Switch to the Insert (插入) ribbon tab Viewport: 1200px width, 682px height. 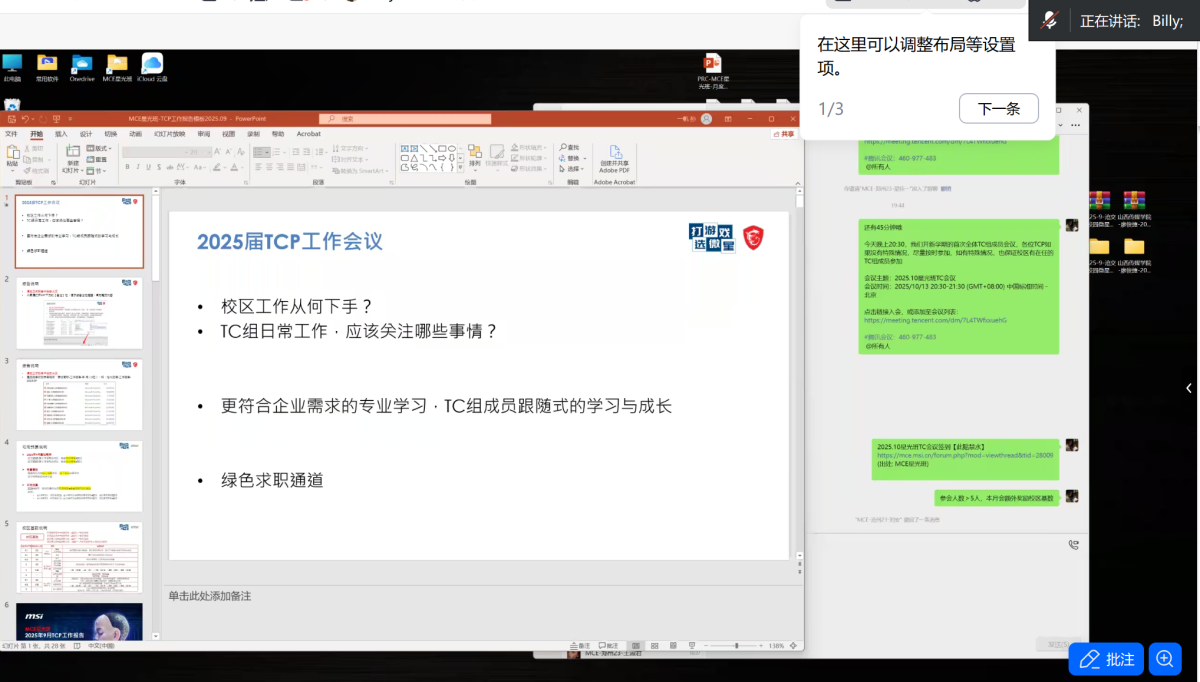(x=61, y=133)
